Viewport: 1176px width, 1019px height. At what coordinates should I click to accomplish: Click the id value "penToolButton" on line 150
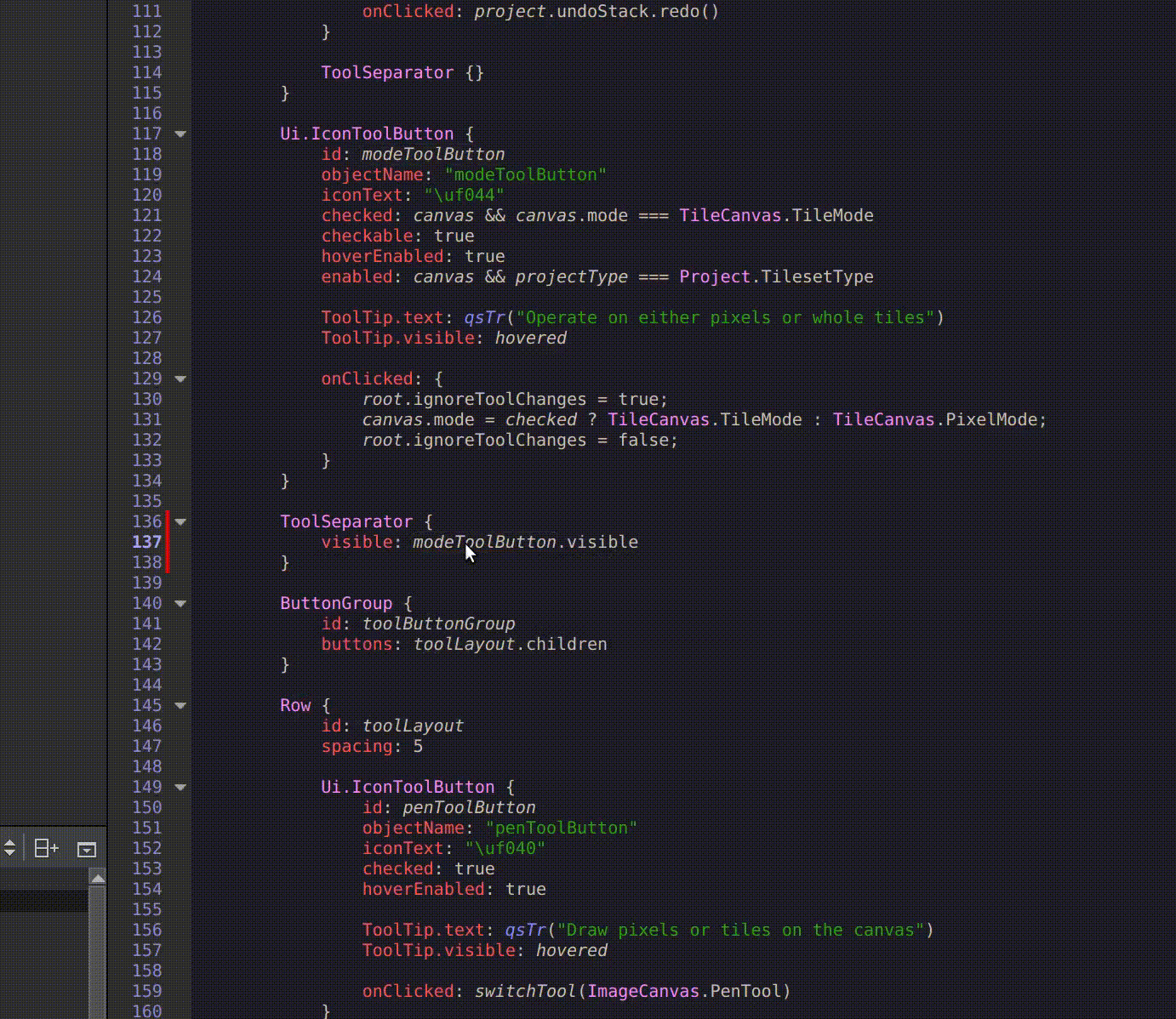click(469, 807)
